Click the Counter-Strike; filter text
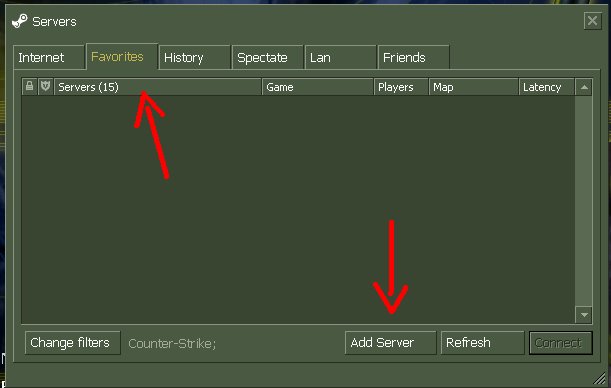Image resolution: width=611 pixels, height=388 pixels. (172, 344)
